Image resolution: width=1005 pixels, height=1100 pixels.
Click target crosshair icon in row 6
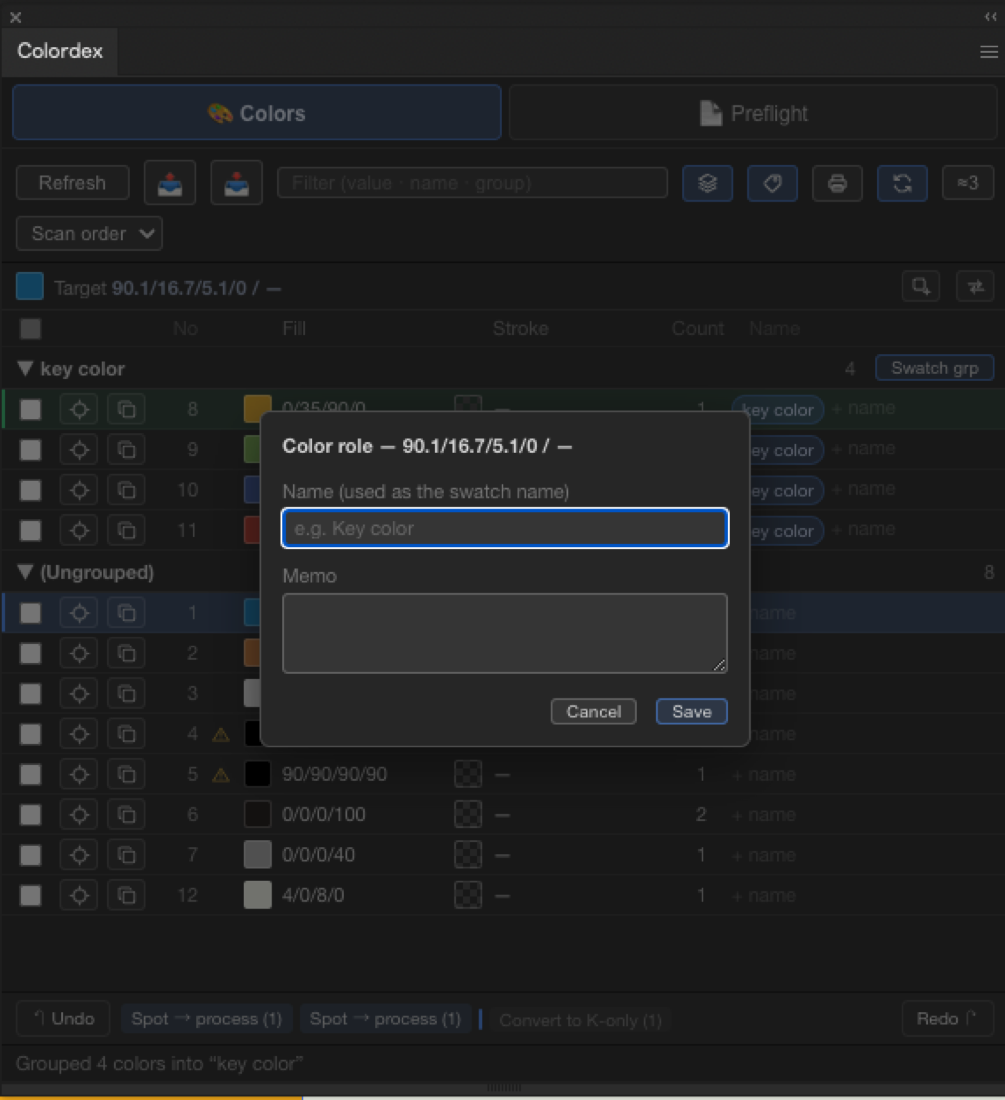[79, 814]
